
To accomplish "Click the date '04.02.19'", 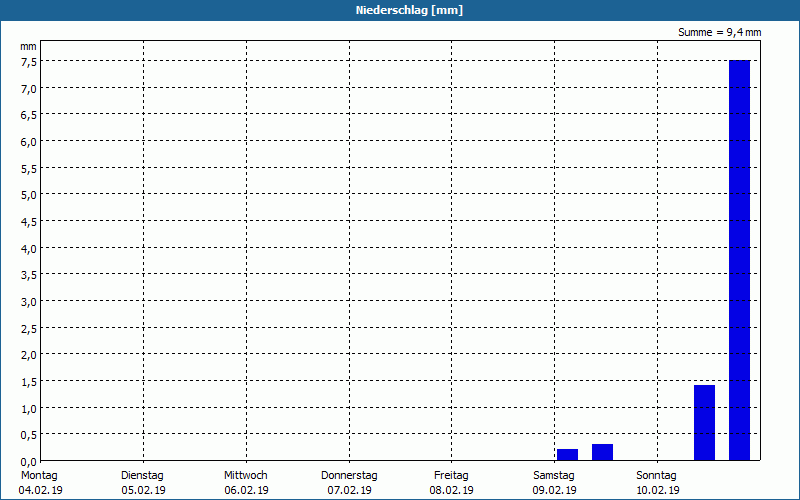I will (40, 490).
